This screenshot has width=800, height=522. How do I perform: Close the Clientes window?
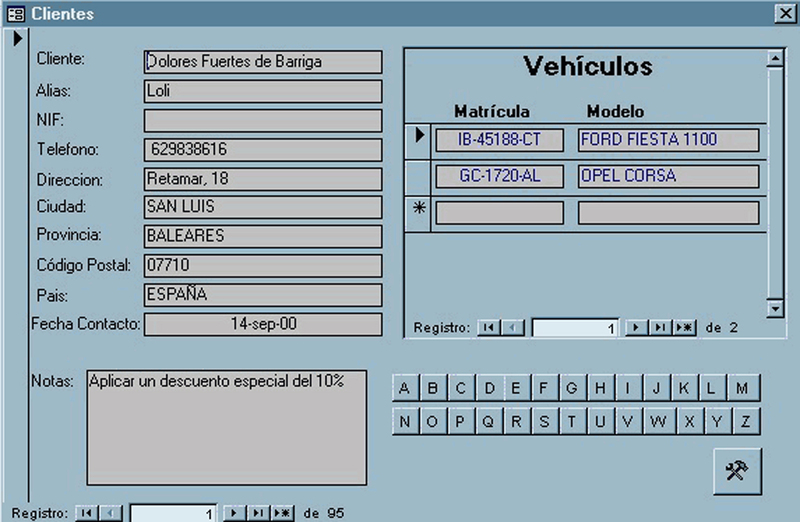786,13
